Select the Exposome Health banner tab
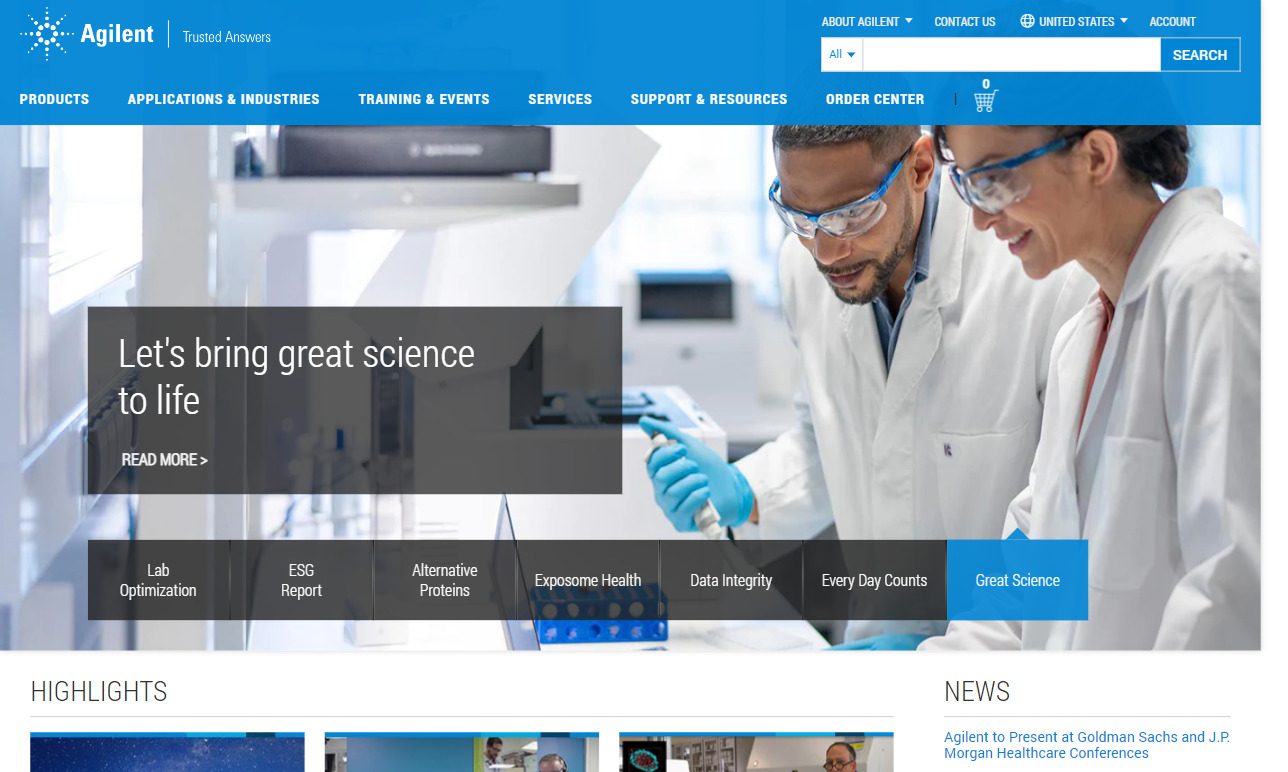This screenshot has height=772, width=1288. (587, 580)
